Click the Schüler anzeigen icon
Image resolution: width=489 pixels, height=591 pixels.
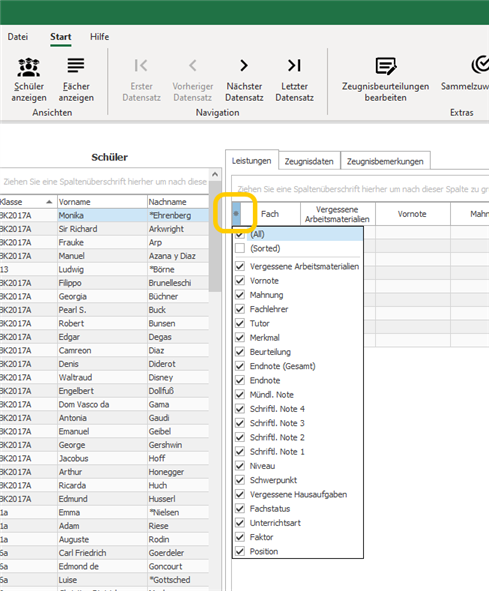click(29, 67)
